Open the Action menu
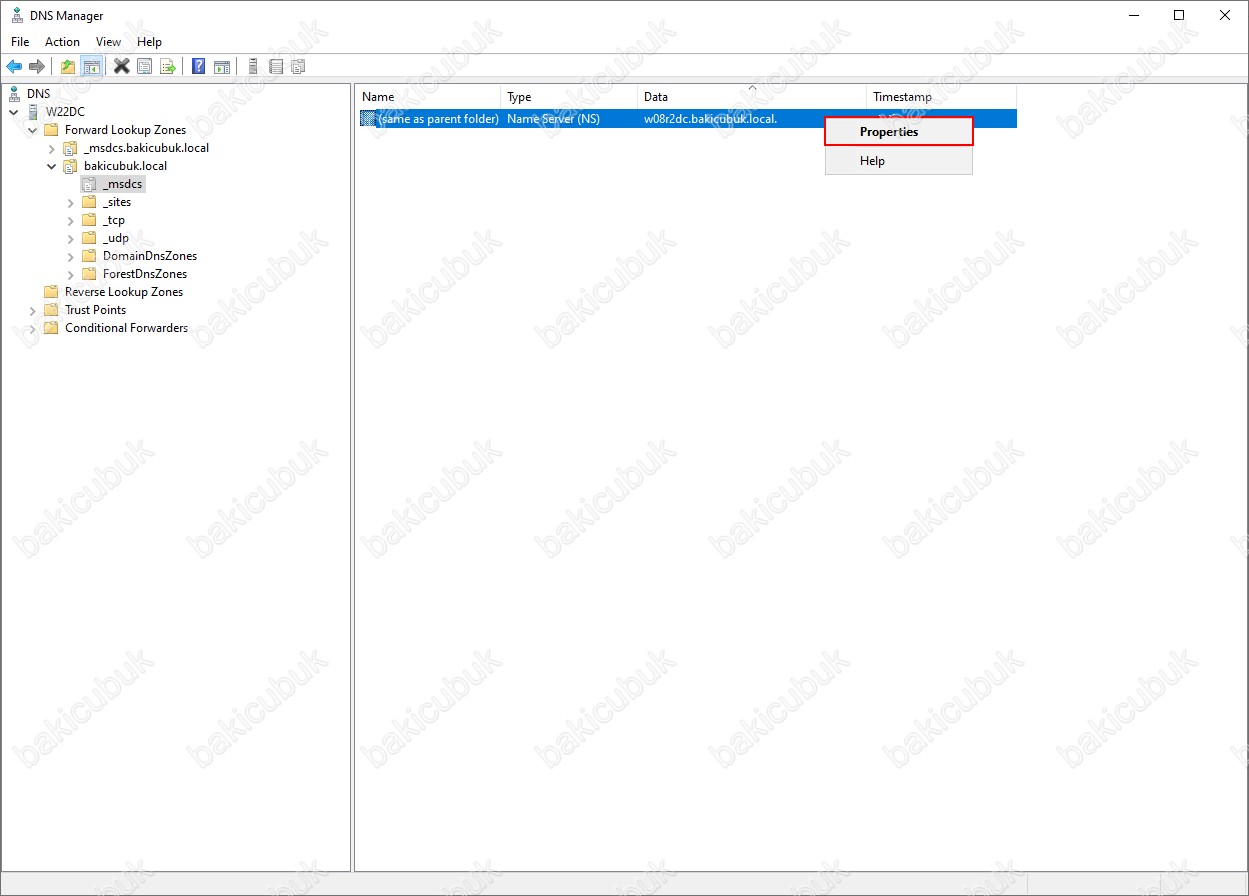Screen dimensions: 1249x896 point(62,42)
